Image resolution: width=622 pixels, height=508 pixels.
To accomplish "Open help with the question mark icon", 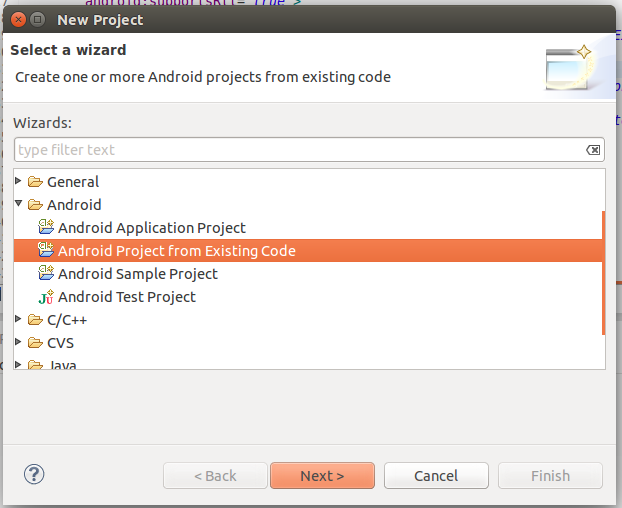I will pyautogui.click(x=34, y=474).
